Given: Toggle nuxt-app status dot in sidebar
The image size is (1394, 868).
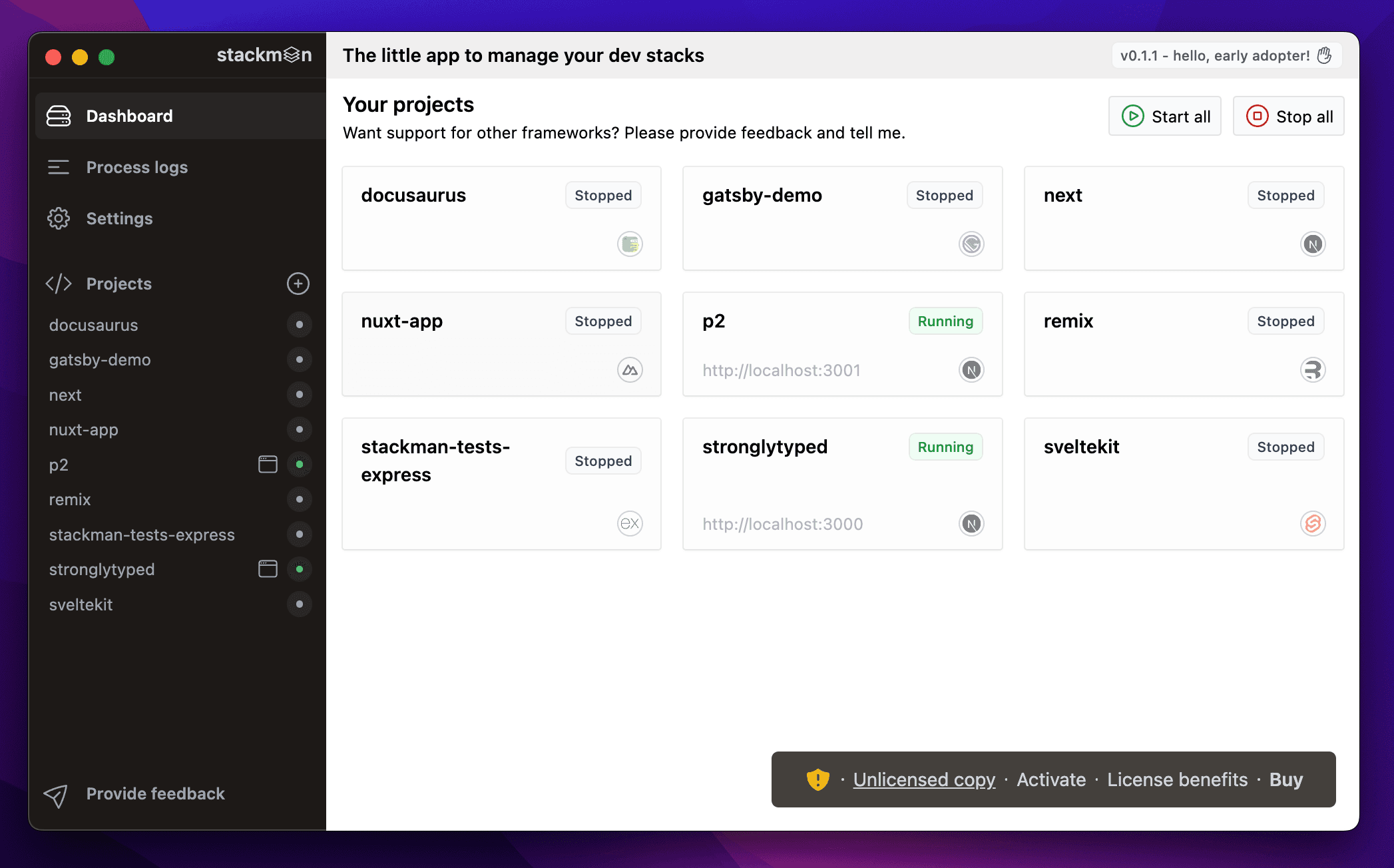Looking at the screenshot, I should click(300, 429).
